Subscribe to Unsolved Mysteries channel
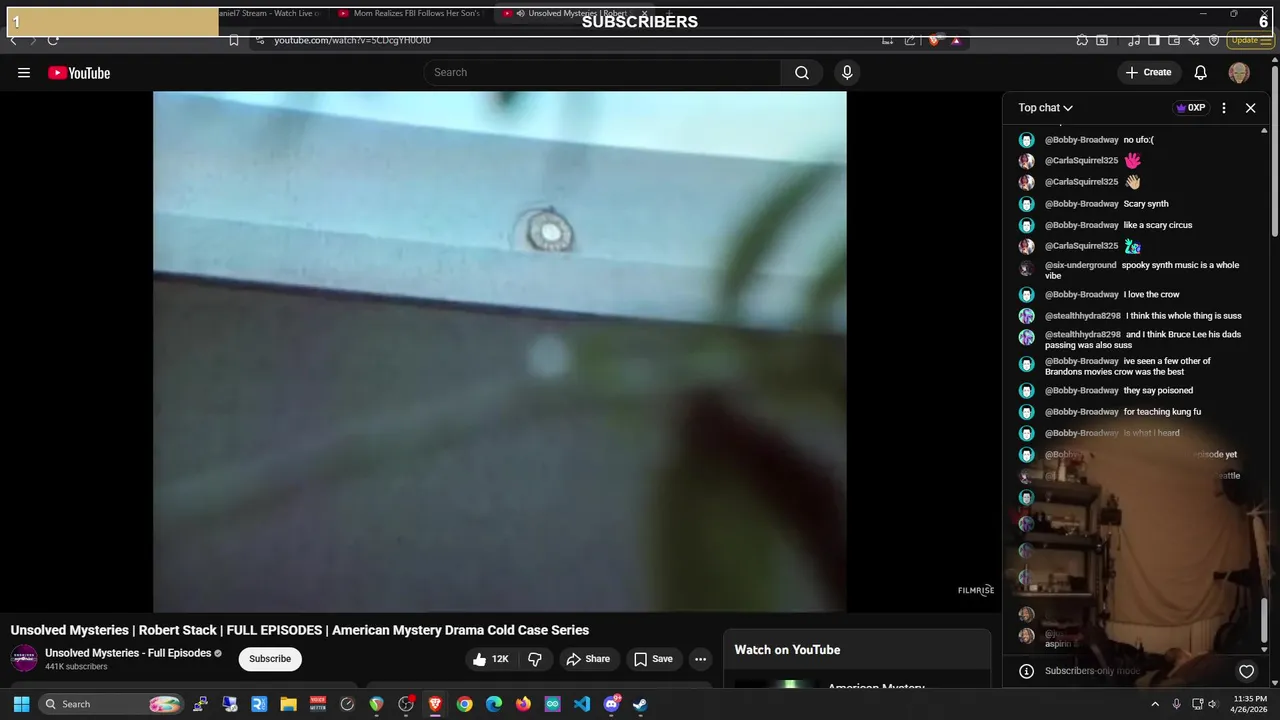 pyautogui.click(x=270, y=659)
